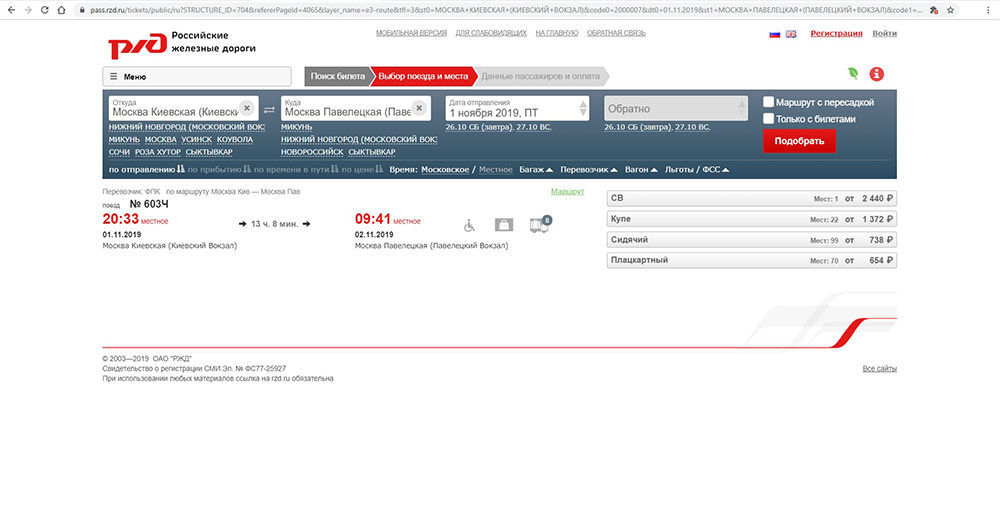Screen dimensions: 1000x524
Task: Open browser home page icon
Action: pyautogui.click(x=61, y=10)
